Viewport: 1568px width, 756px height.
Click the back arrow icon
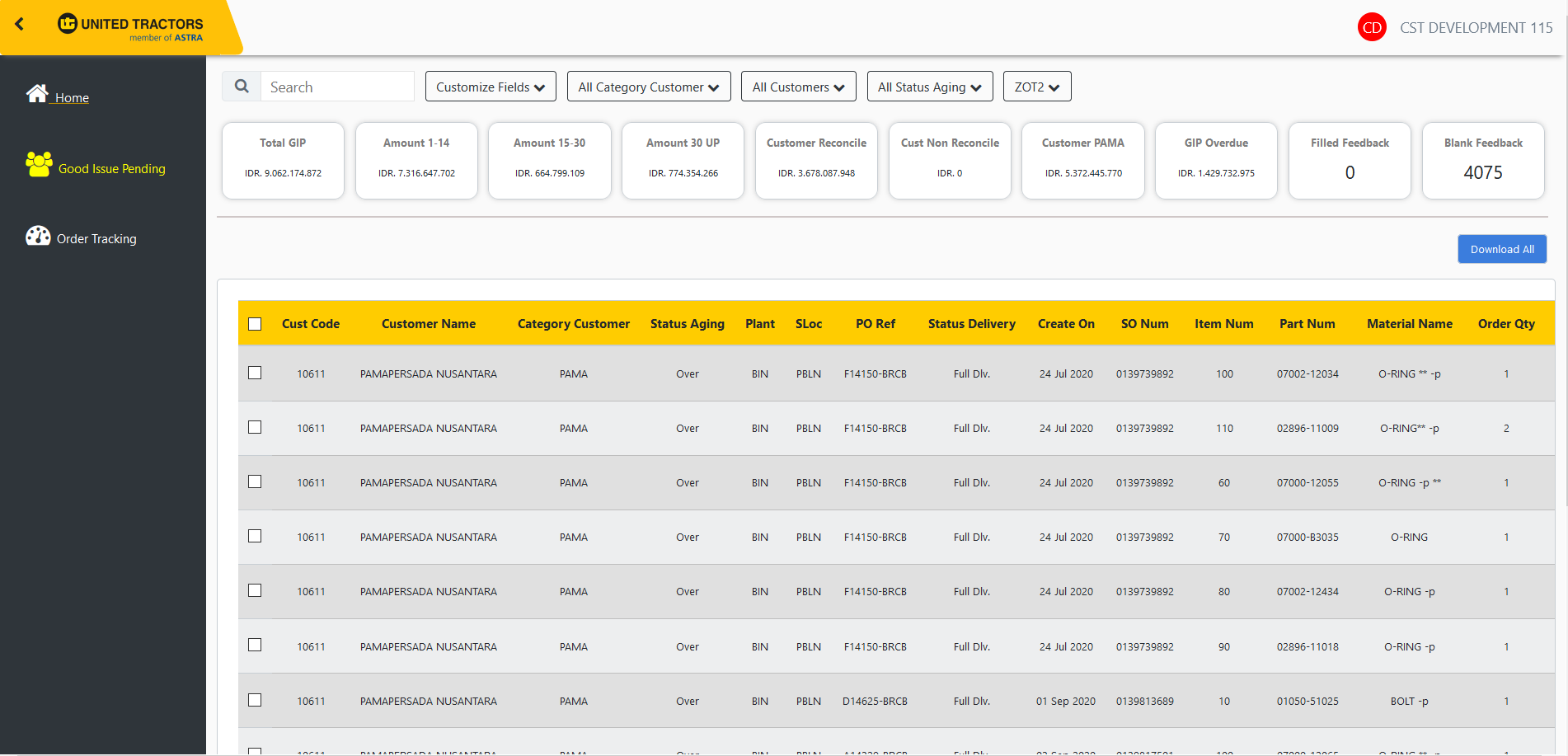tap(19, 25)
